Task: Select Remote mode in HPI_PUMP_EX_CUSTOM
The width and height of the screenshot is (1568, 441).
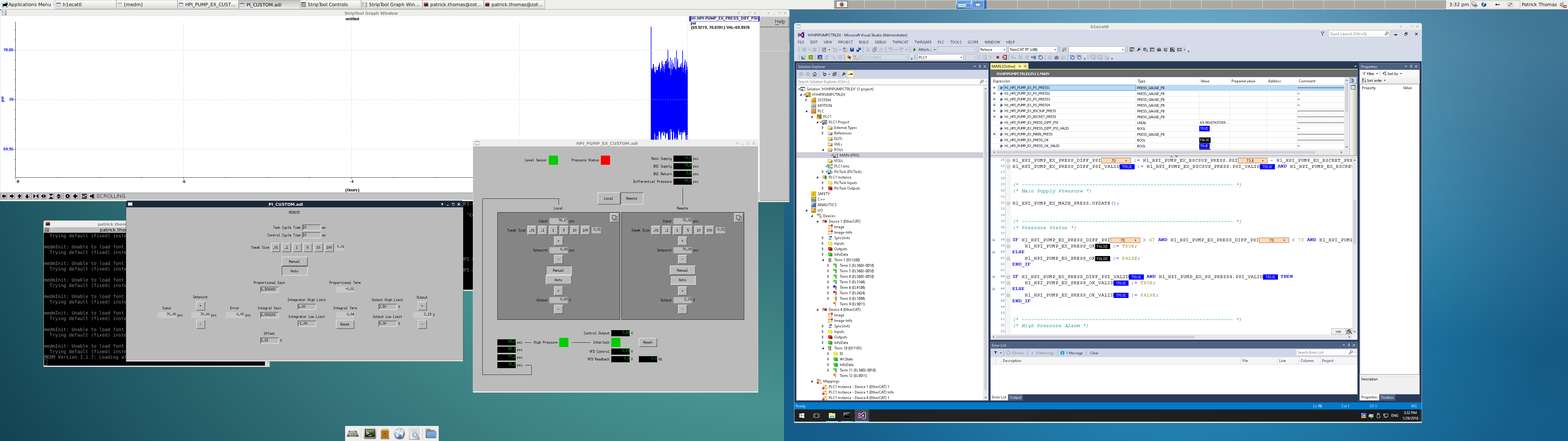Action: 632,198
